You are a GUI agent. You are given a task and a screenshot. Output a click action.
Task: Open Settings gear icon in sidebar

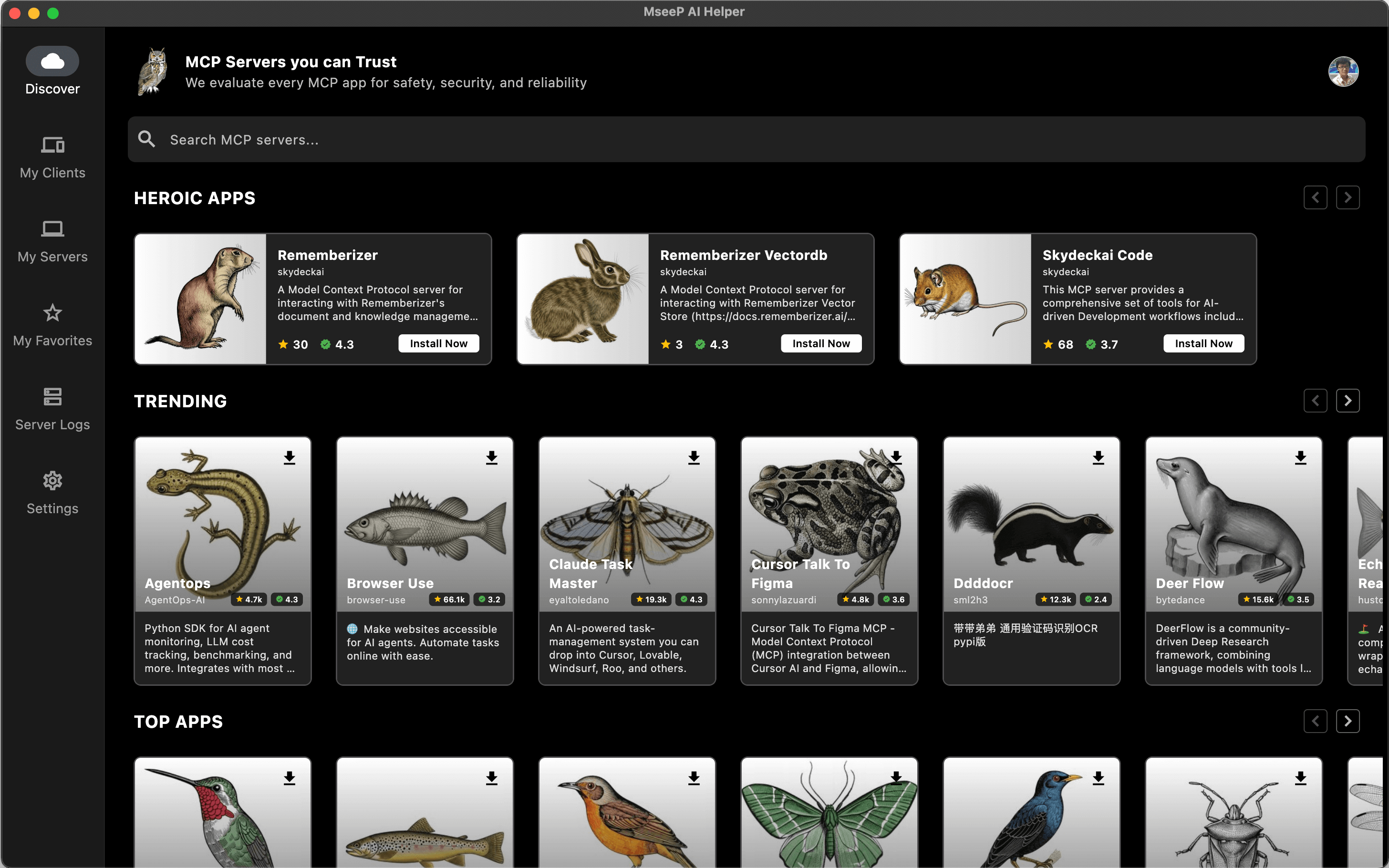coord(52,481)
